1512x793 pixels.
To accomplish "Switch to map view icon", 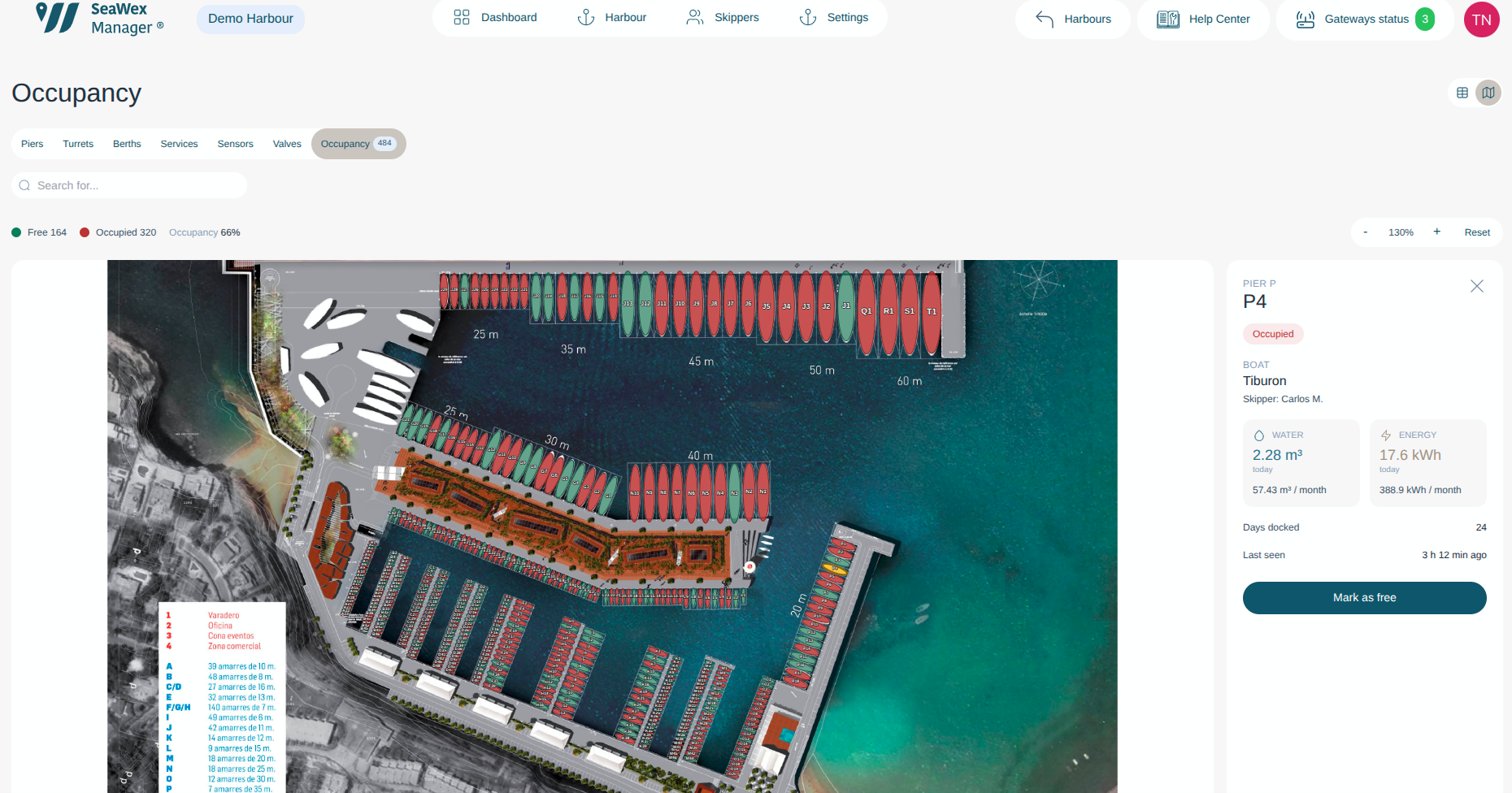I will pyautogui.click(x=1488, y=93).
